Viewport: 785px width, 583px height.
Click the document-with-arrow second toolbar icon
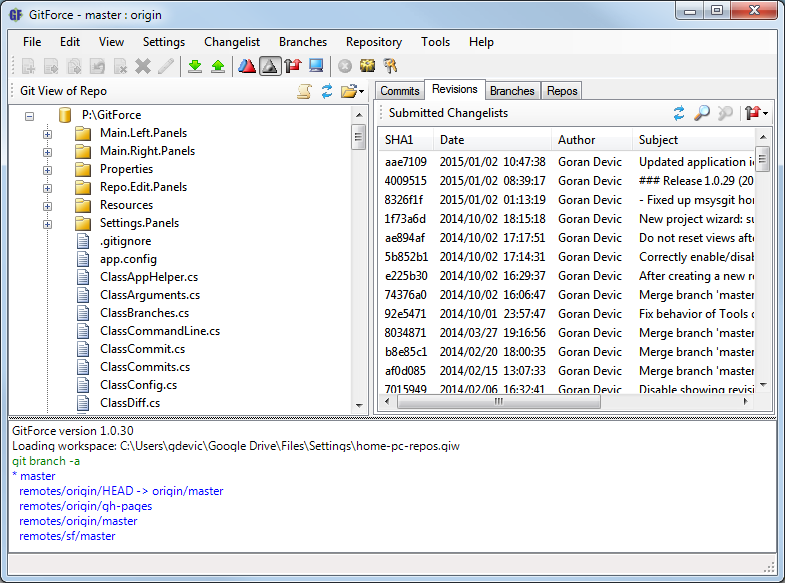(x=51, y=66)
